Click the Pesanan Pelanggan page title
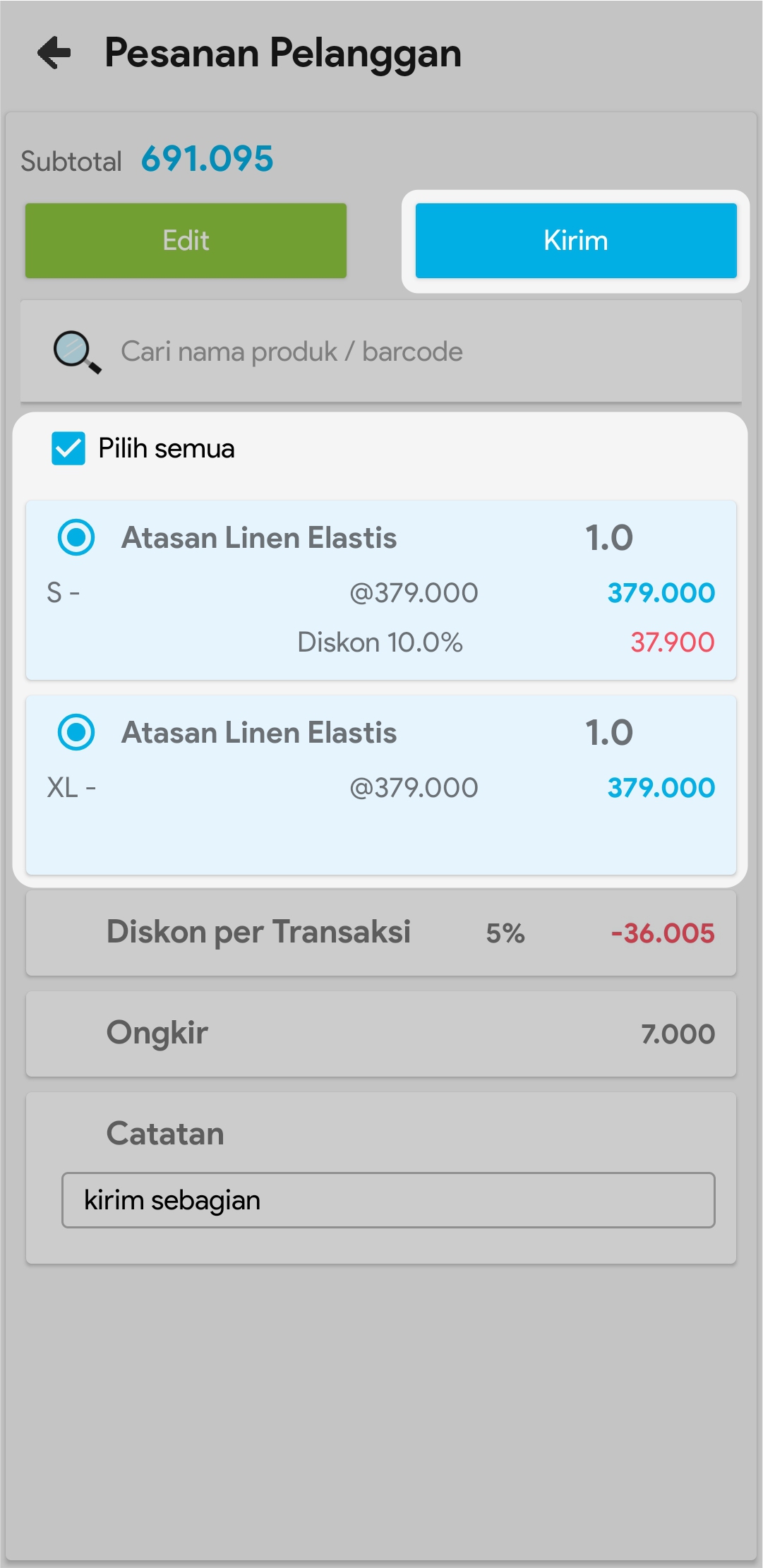 click(x=282, y=53)
